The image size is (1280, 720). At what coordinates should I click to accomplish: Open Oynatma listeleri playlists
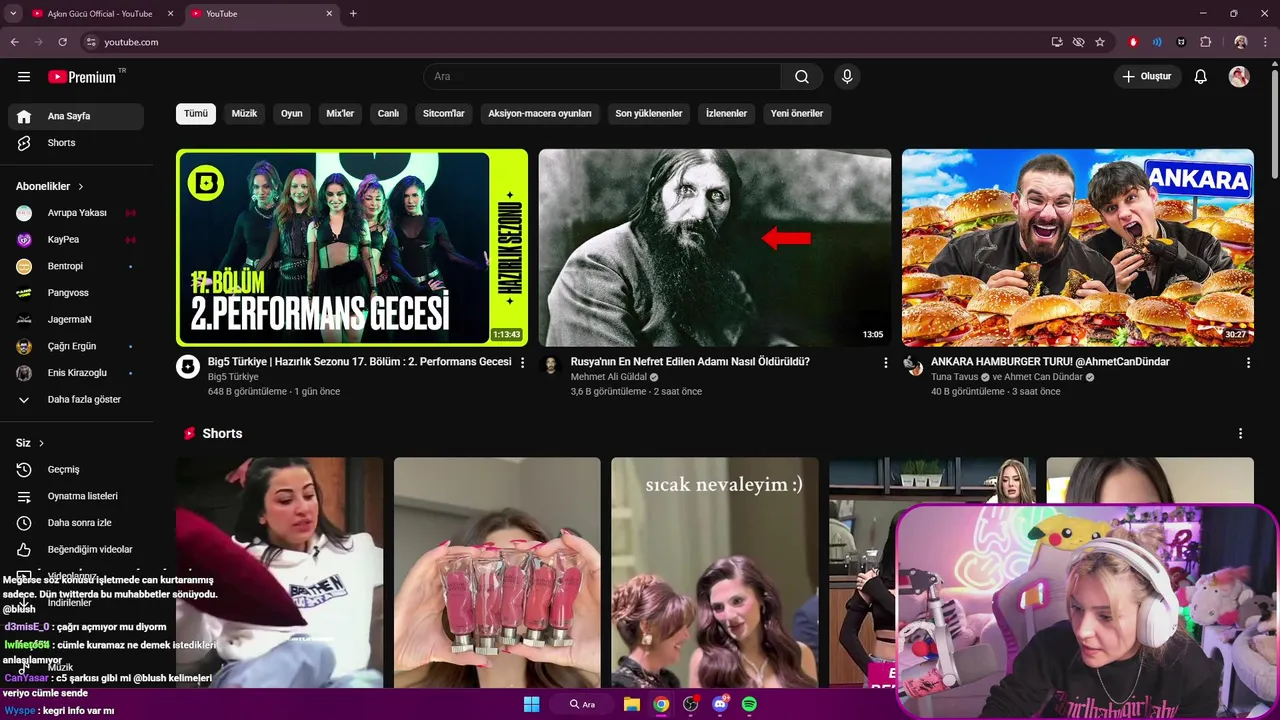(x=76, y=496)
